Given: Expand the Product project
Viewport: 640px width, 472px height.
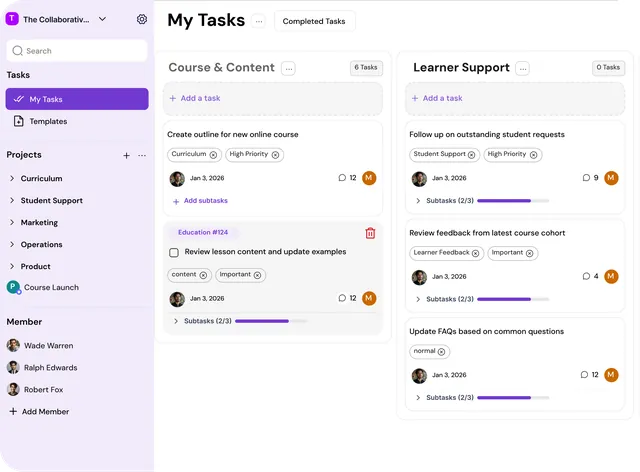Looking at the screenshot, I should coord(12,266).
